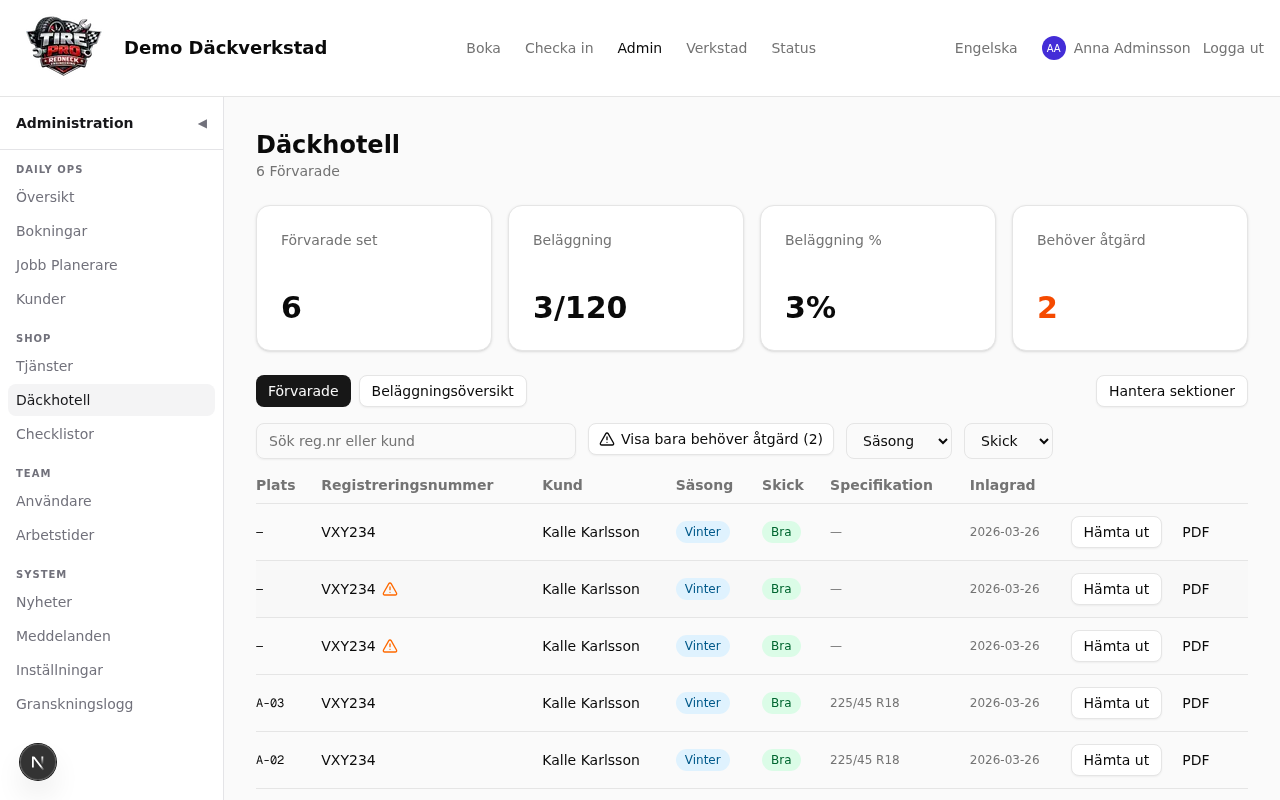Toggle the 'Visa bara behöver åtgärd' filter
The height and width of the screenshot is (800, 1280).
[710, 439]
